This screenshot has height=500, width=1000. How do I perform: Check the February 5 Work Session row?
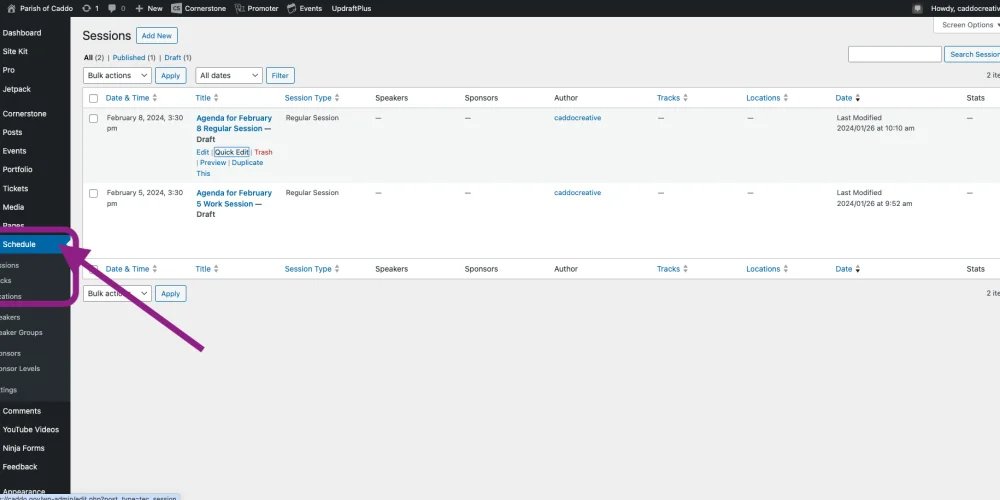pyautogui.click(x=93, y=193)
